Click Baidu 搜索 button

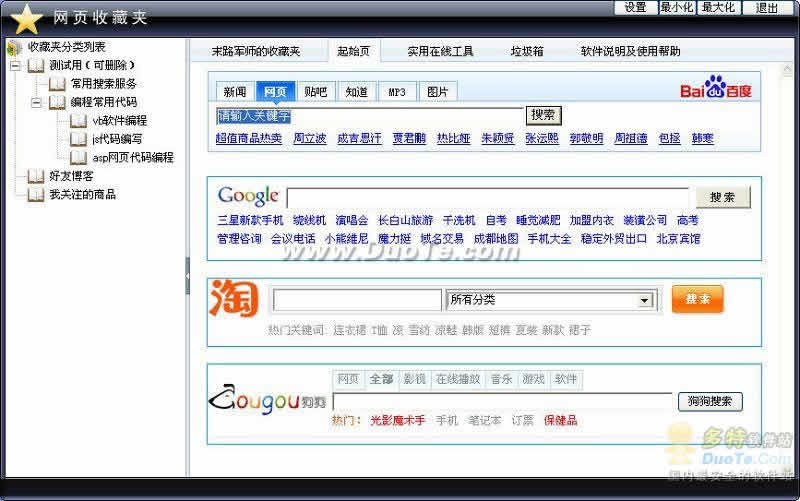[x=543, y=115]
